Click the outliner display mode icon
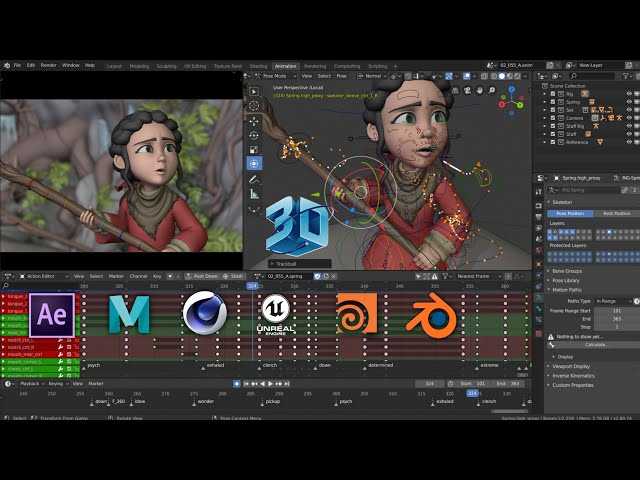The image size is (640, 480). (556, 76)
